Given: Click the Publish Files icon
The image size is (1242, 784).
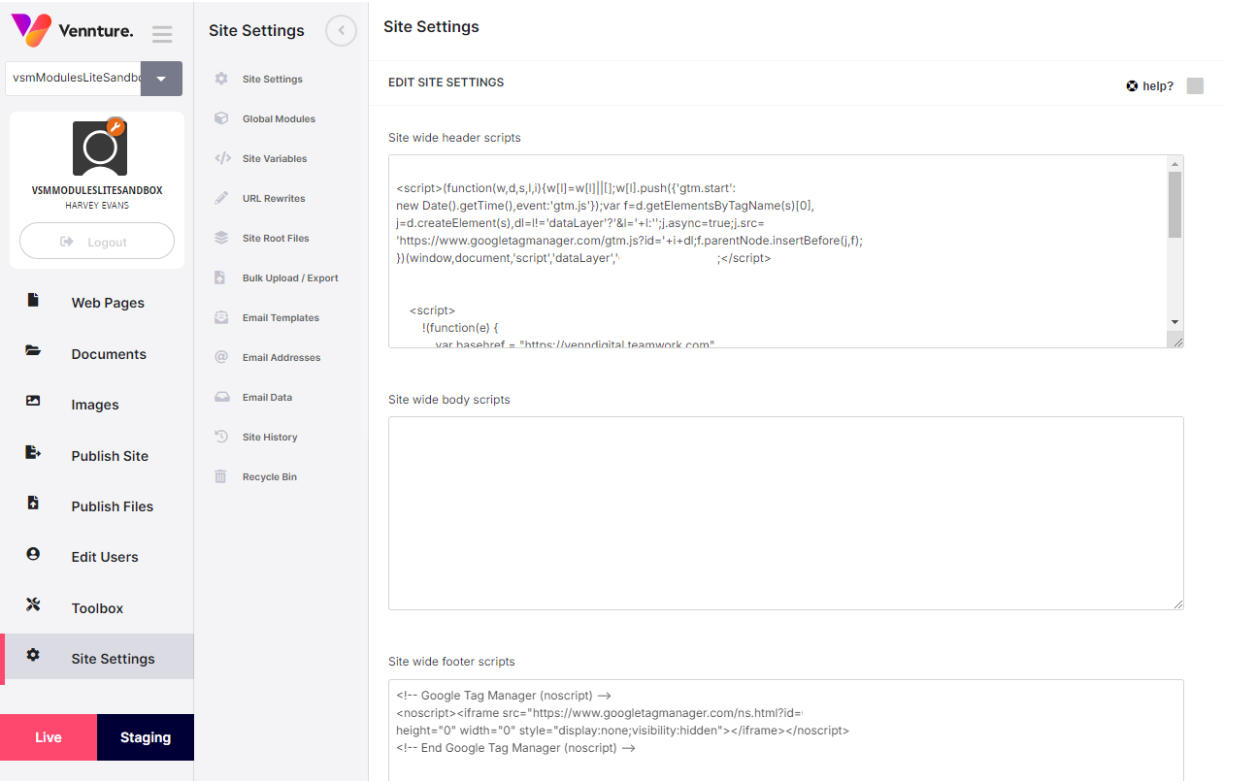Looking at the screenshot, I should tap(33, 503).
